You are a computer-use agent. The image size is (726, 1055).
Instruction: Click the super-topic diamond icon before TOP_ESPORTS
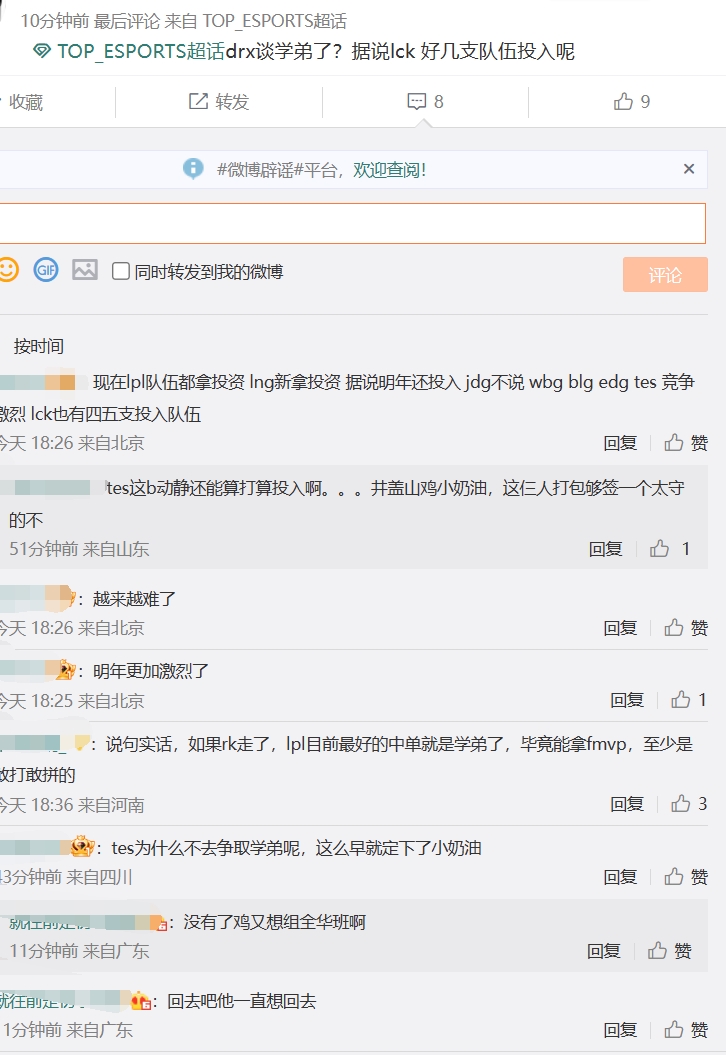pyautogui.click(x=42, y=51)
